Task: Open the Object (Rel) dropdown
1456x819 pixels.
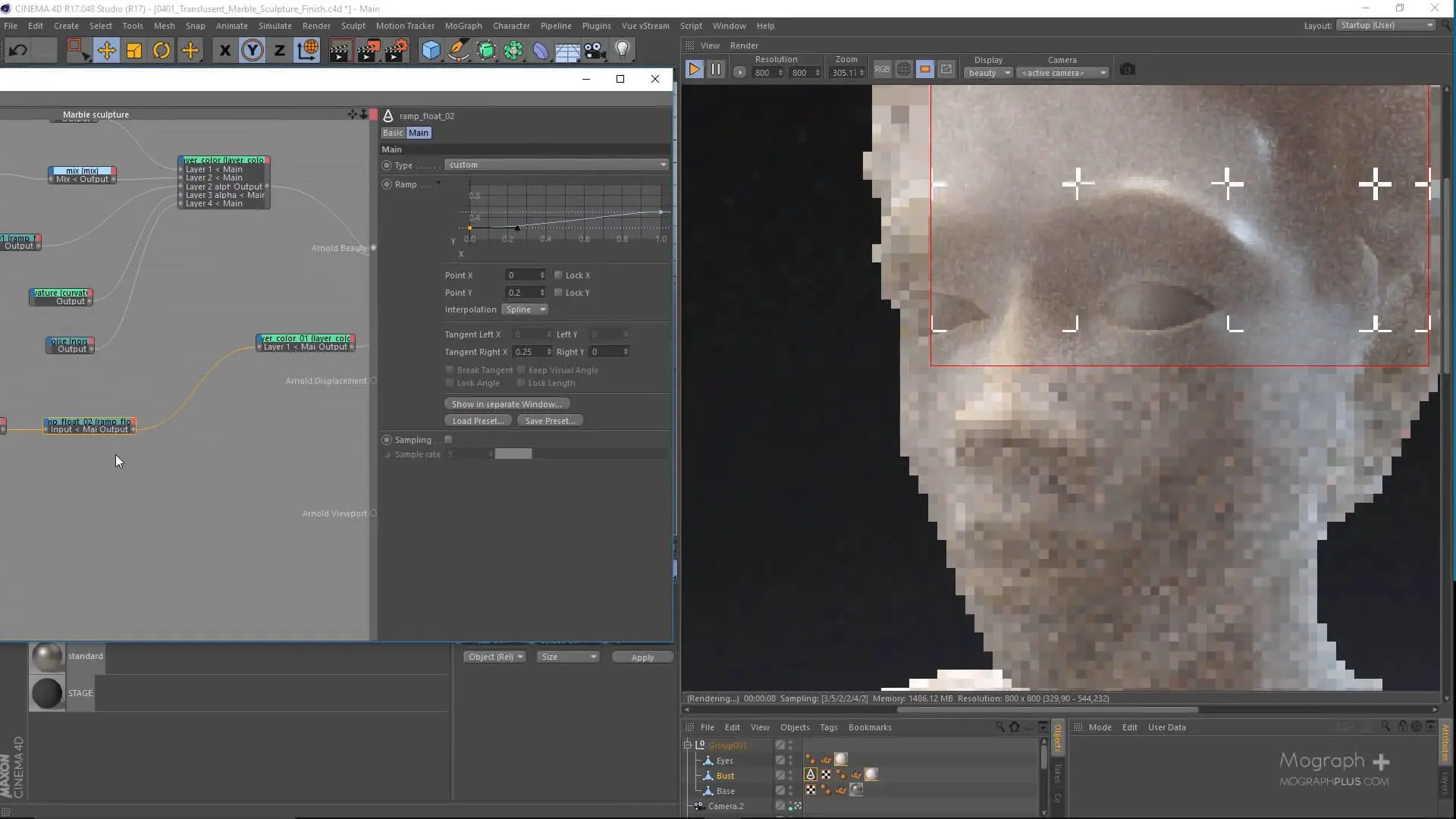Action: click(495, 657)
